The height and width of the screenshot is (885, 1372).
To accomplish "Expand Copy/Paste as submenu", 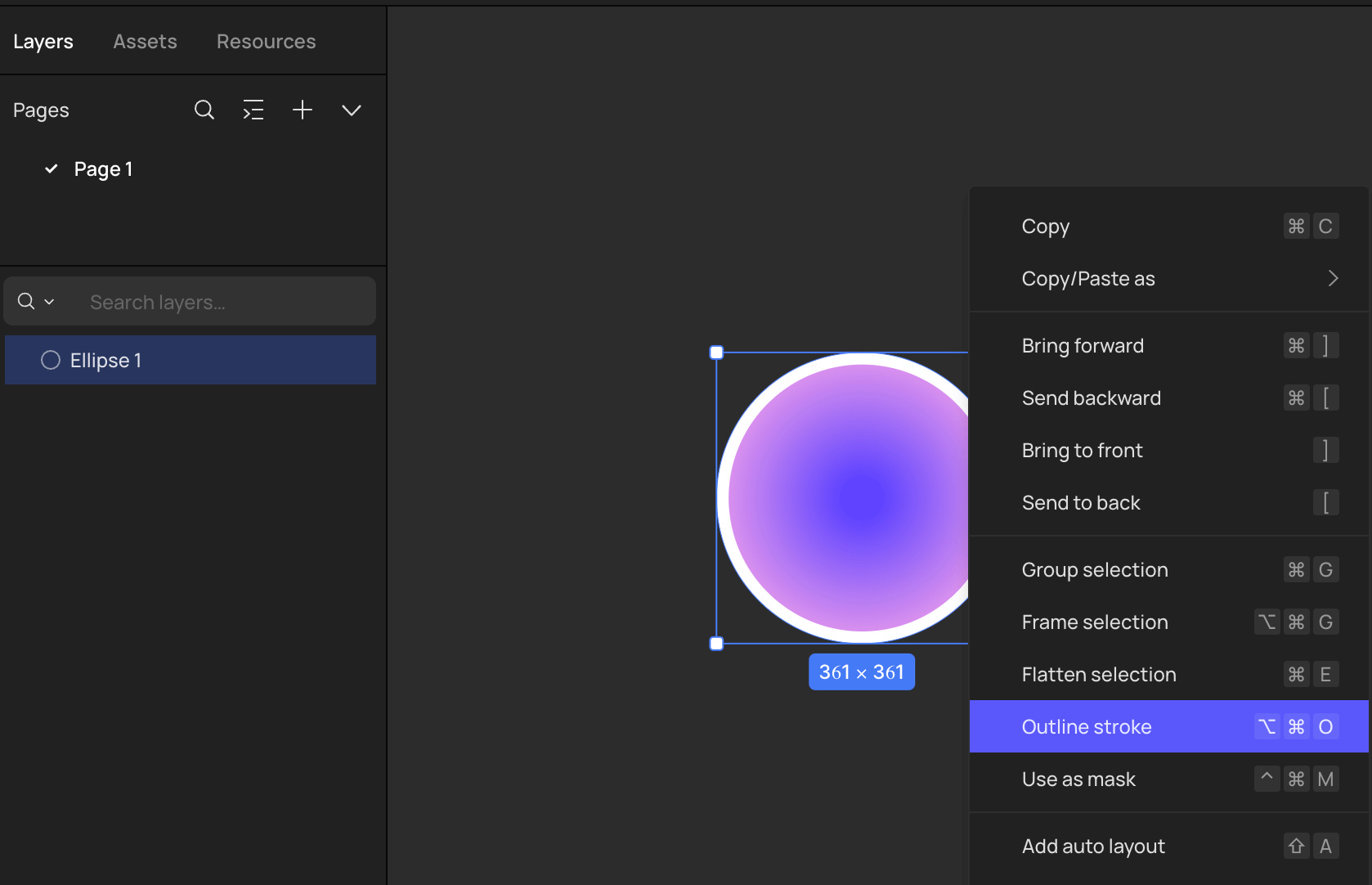I will coord(1169,278).
